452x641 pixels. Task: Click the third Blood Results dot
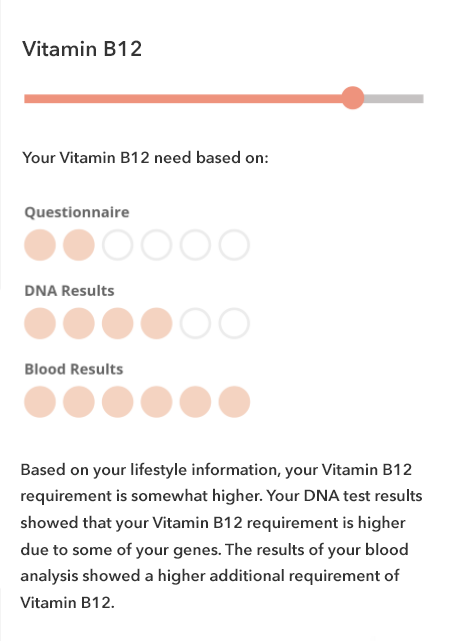point(117,402)
